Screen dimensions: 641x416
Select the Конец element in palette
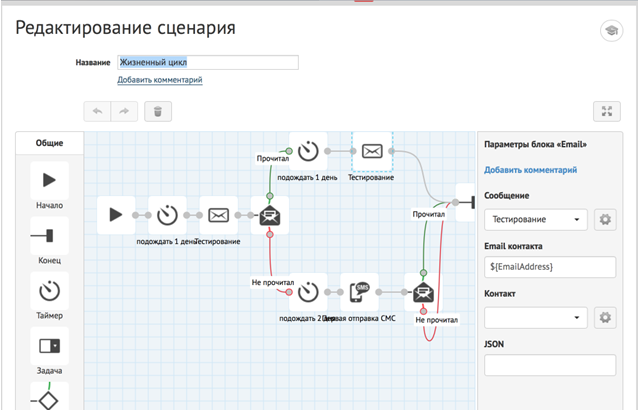click(49, 236)
